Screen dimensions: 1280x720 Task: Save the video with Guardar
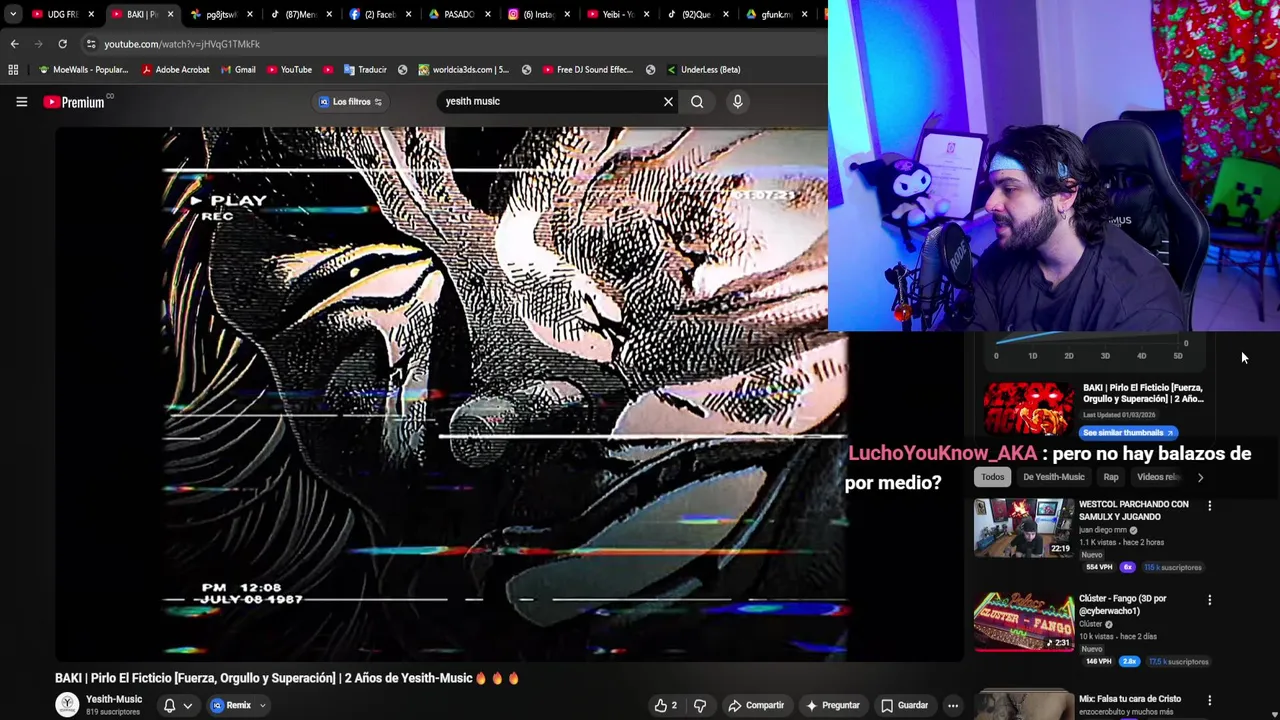[x=904, y=705]
